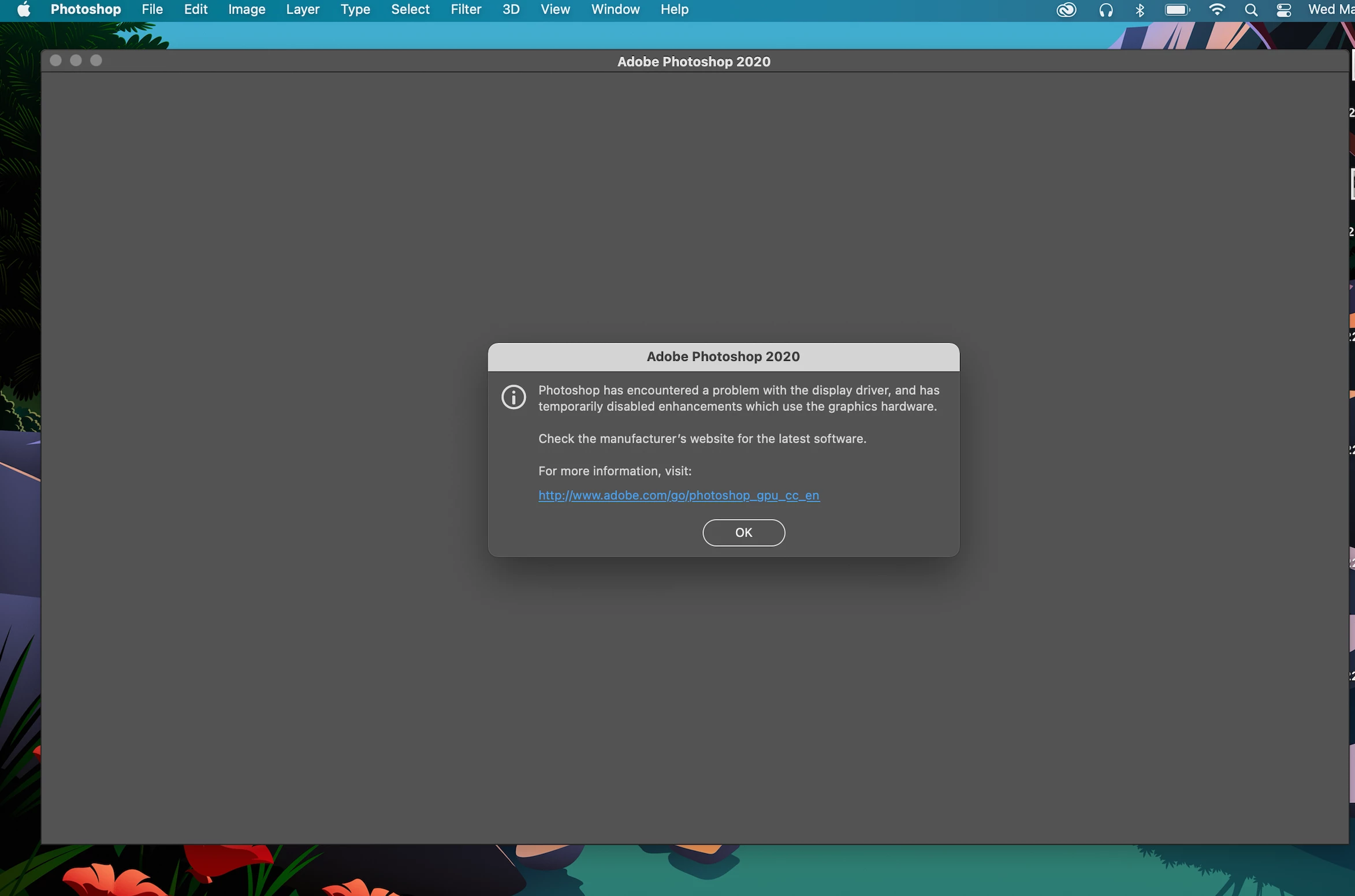Open the Creative Cloud menu bar icon

1066,10
